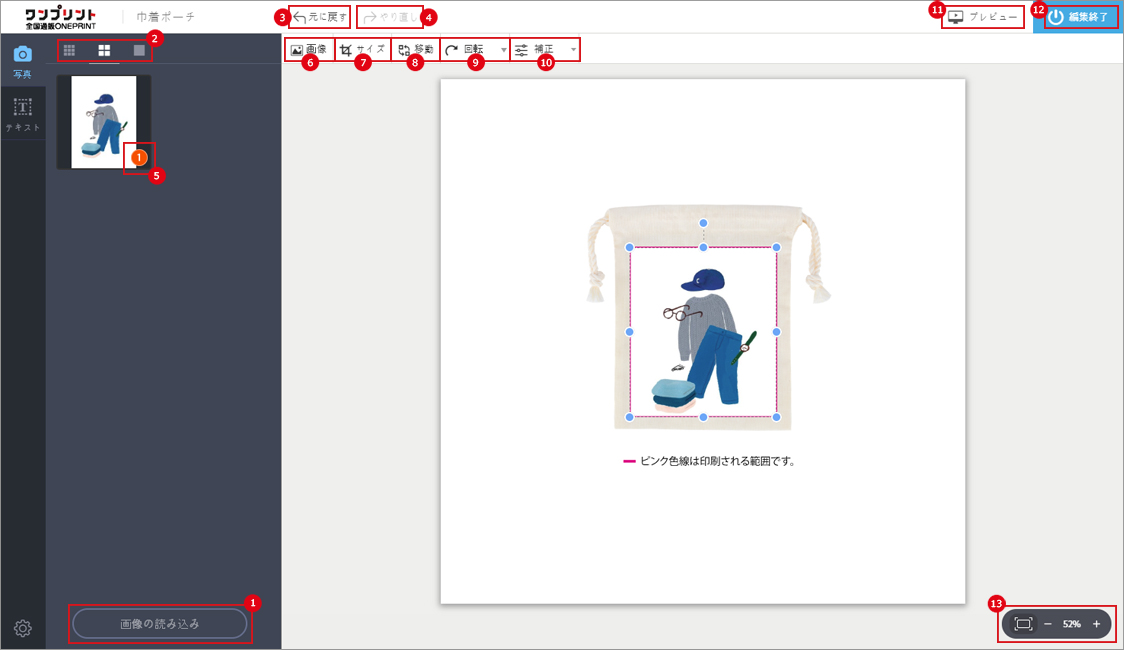1124x650 pixels.
Task: Click the fit-to-screen zoom icon
Action: [x=1023, y=624]
